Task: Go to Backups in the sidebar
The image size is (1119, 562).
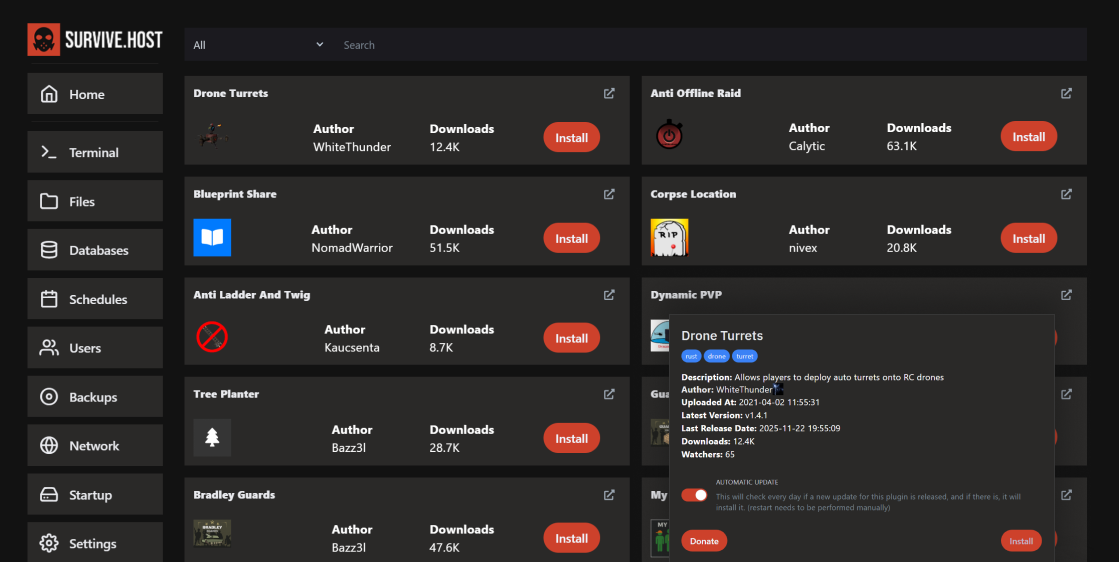Action: pyautogui.click(x=93, y=397)
